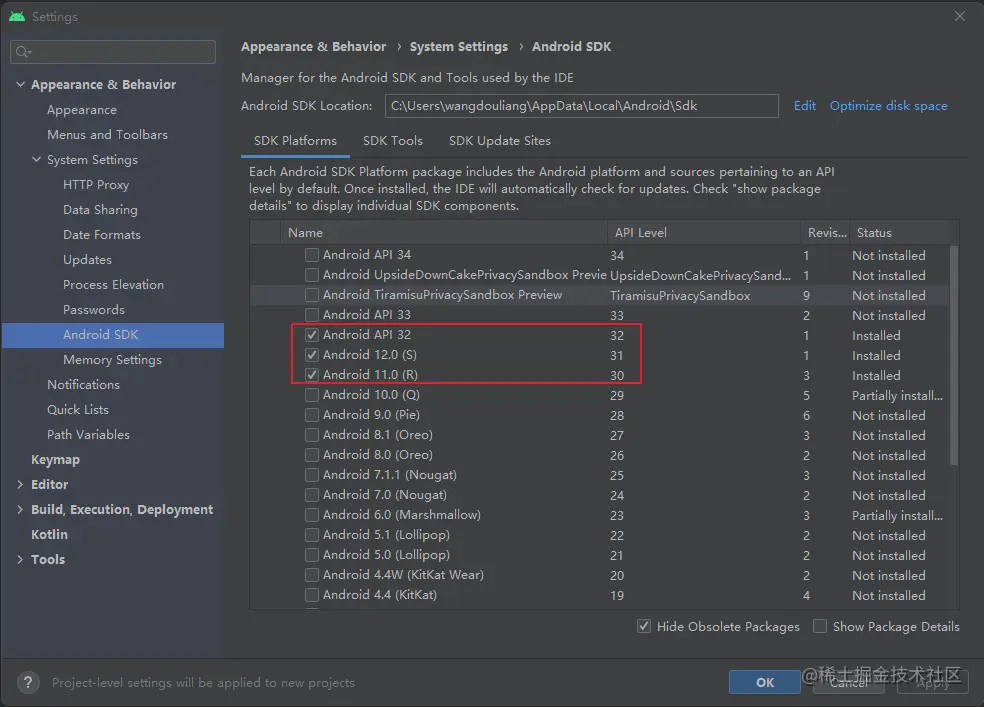Check the Android 7.0 (Nougat) checkbox

pos(311,495)
